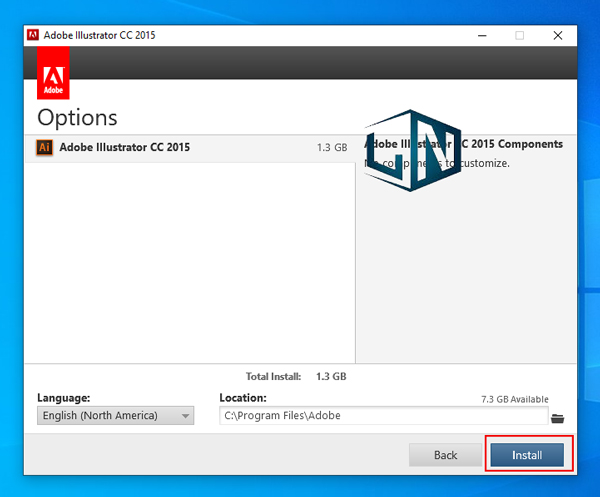Click the Location path input field

coord(383,416)
